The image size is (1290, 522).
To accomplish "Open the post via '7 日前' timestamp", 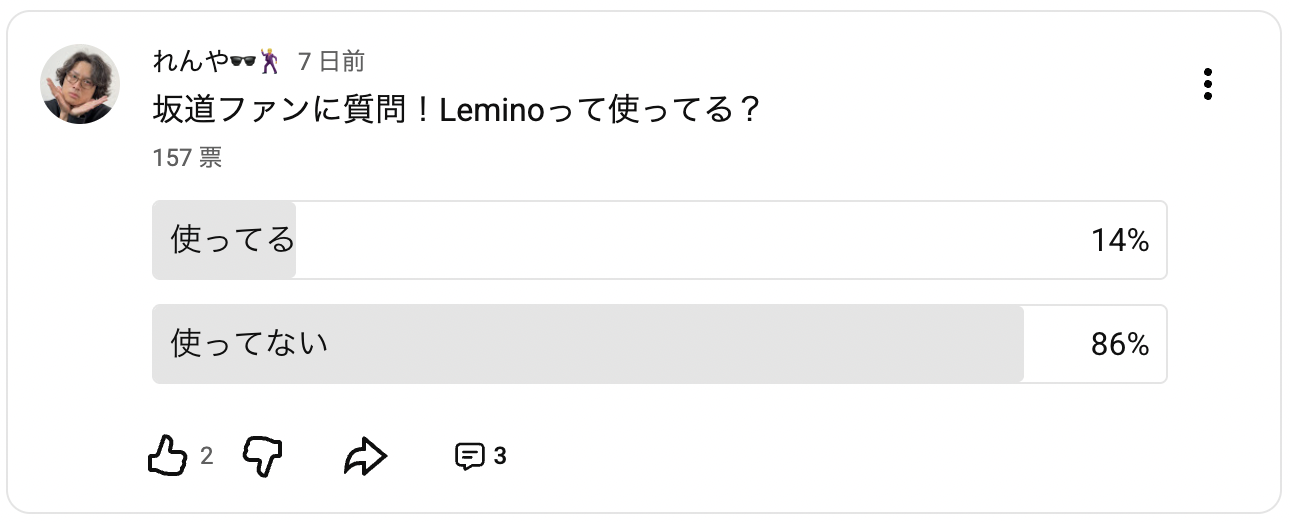I will (x=331, y=62).
